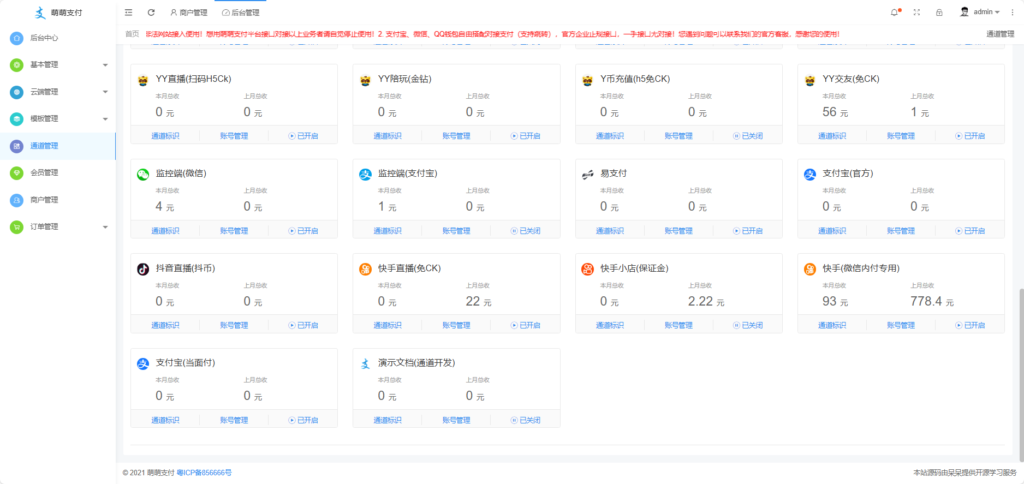Toggle 已开启 status on 易支付 card

[748, 231]
